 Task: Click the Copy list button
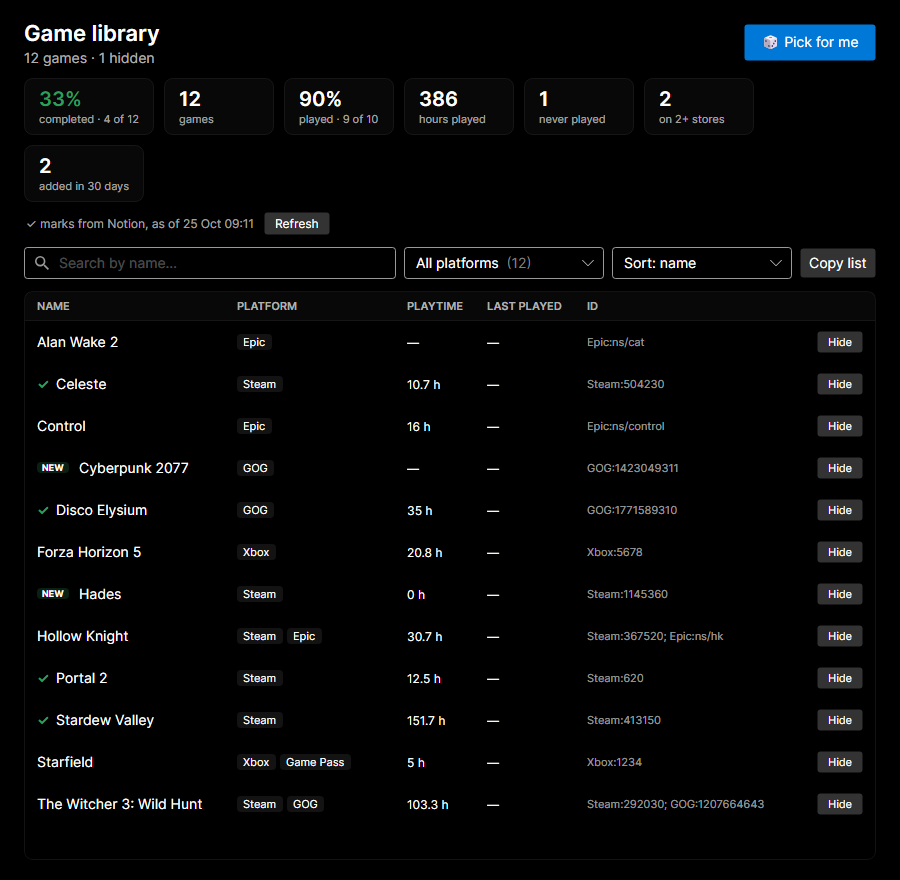pos(837,263)
